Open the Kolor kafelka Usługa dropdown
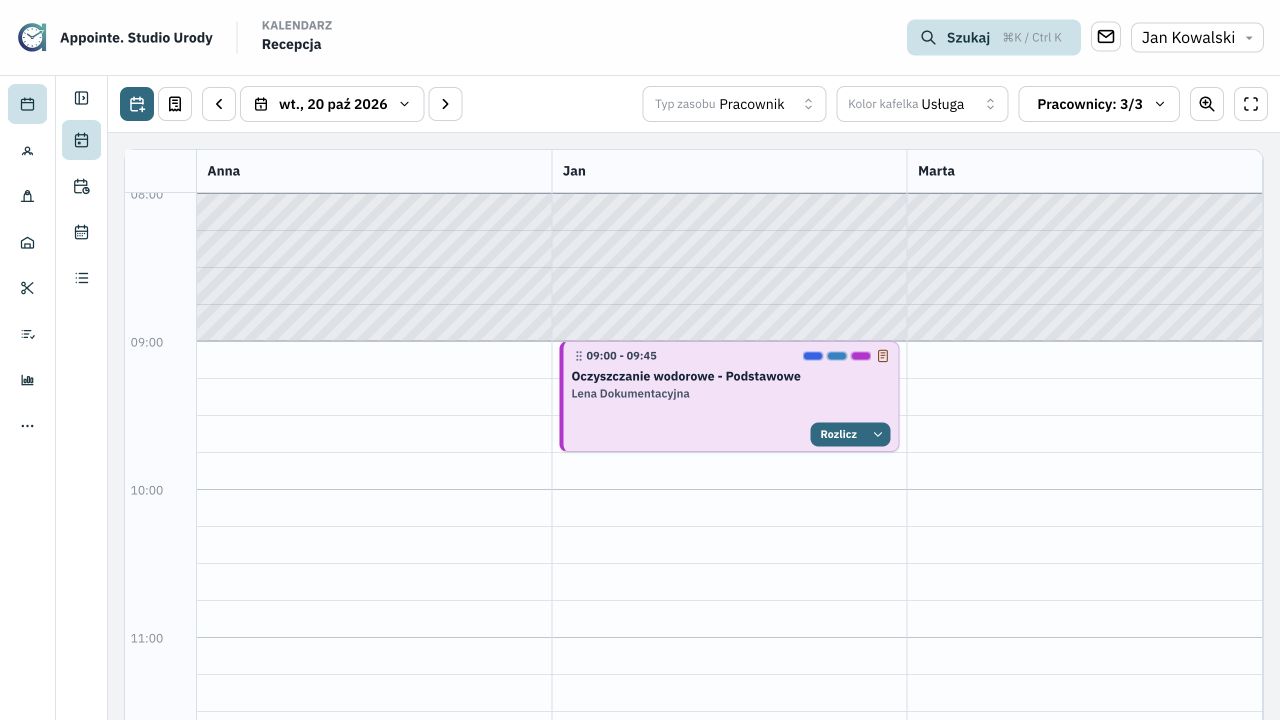The image size is (1280, 720). (922, 104)
